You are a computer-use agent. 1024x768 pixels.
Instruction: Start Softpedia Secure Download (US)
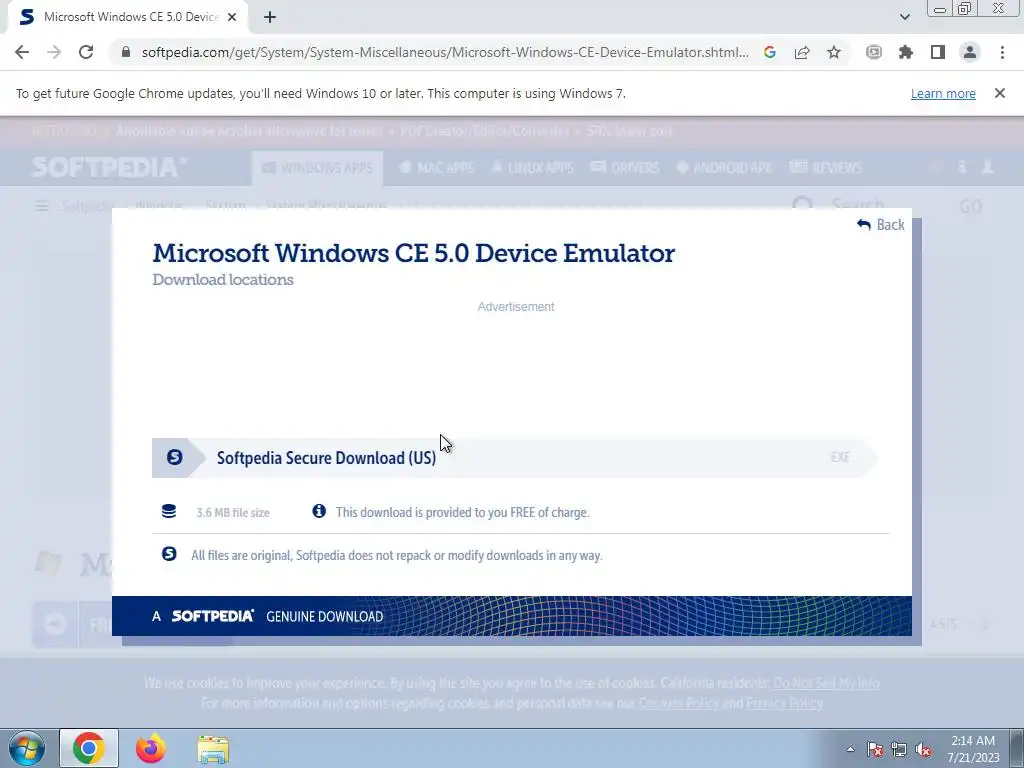[516, 458]
